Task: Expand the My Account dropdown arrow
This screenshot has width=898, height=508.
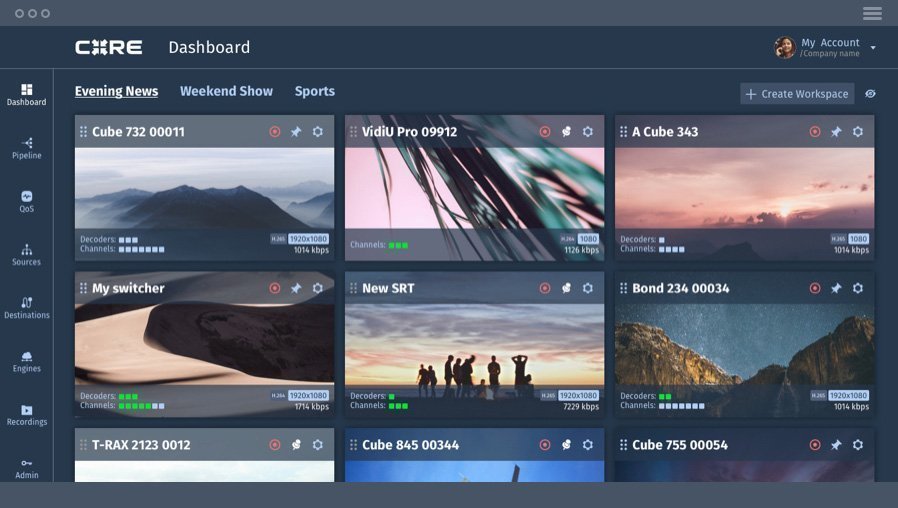Action: click(x=873, y=48)
